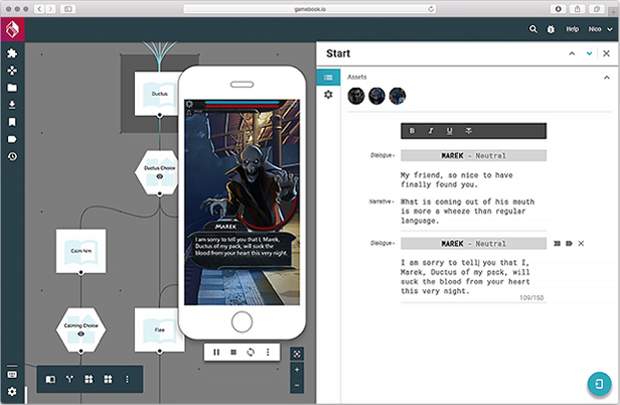This screenshot has width=620, height=405.
Task: Open the settings gear at sidebar bottom
Action: coord(12,391)
